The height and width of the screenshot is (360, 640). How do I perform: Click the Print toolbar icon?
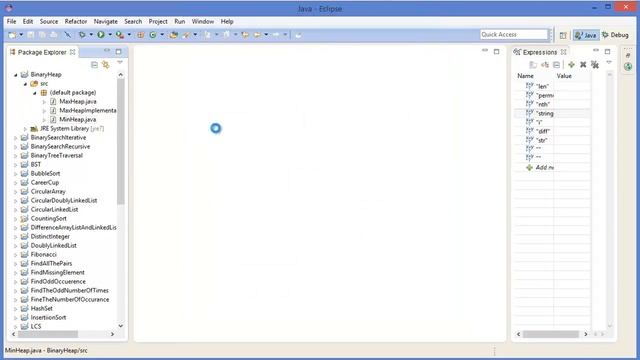tap(54, 35)
